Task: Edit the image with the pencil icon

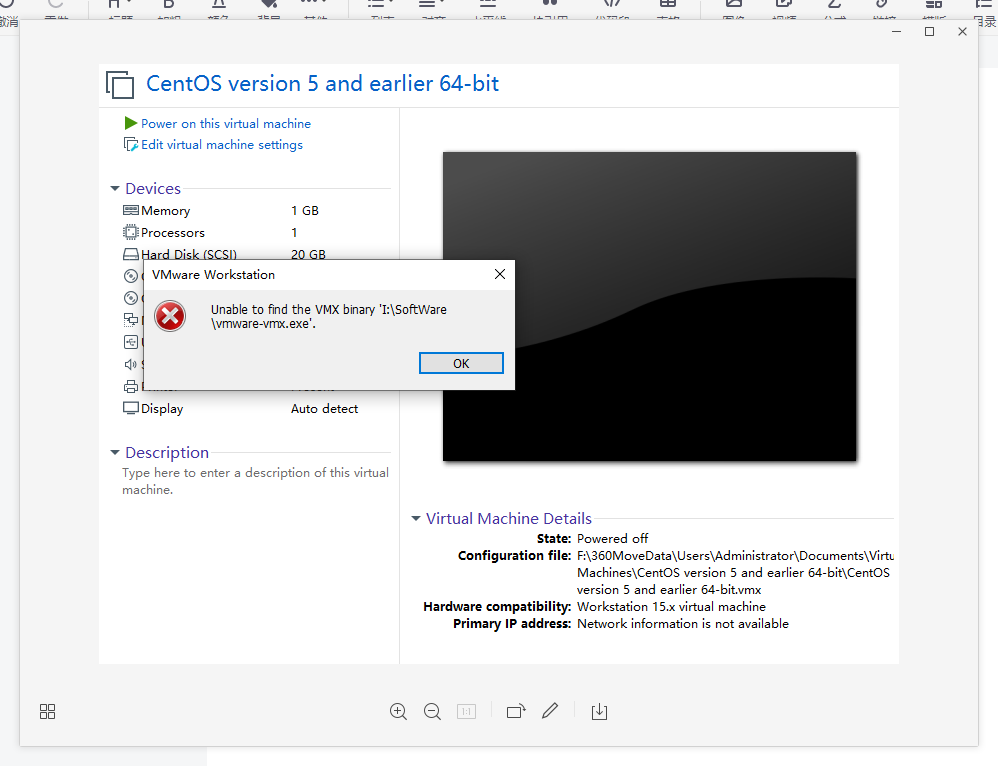Action: click(x=550, y=711)
